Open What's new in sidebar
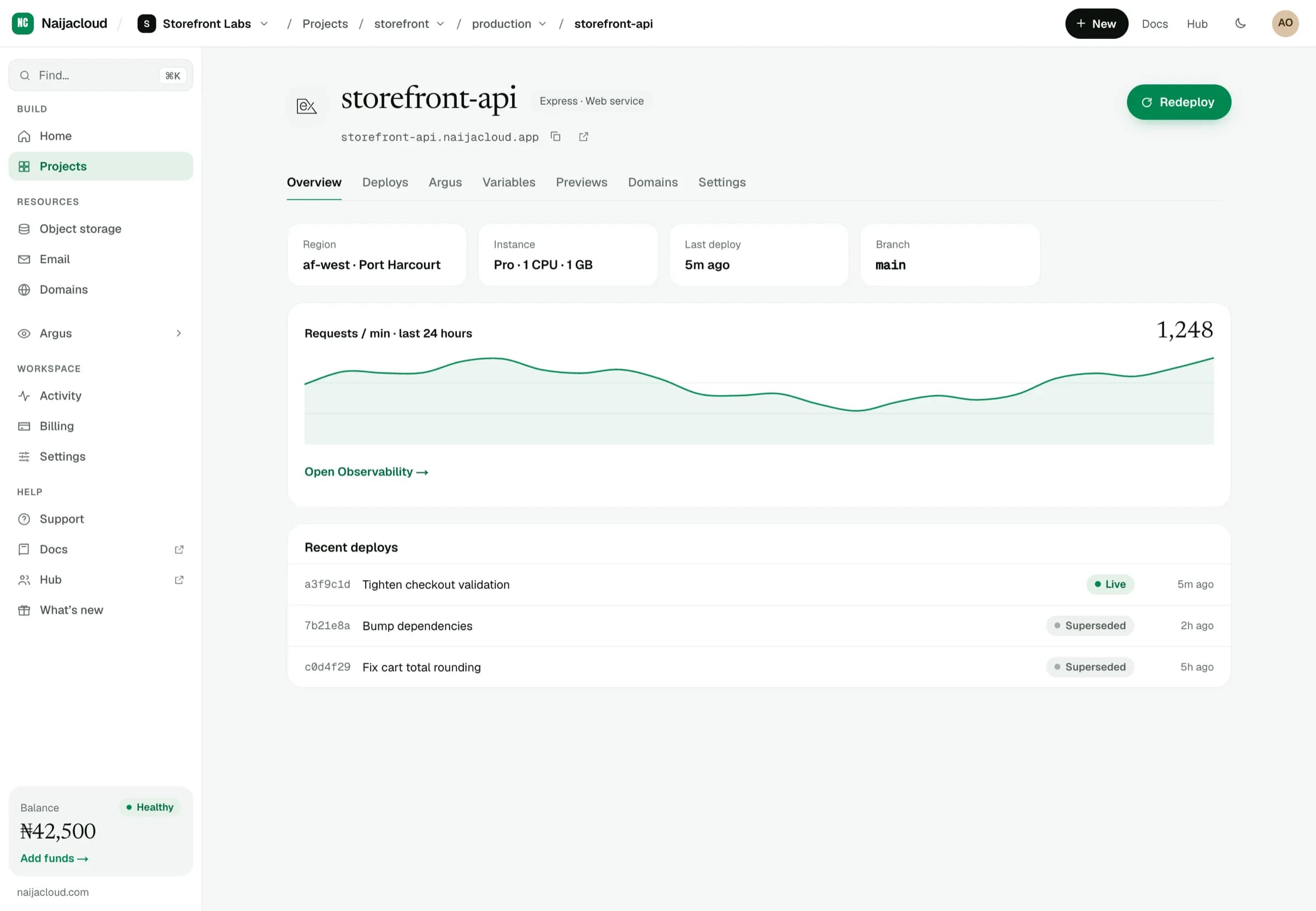 [100, 610]
